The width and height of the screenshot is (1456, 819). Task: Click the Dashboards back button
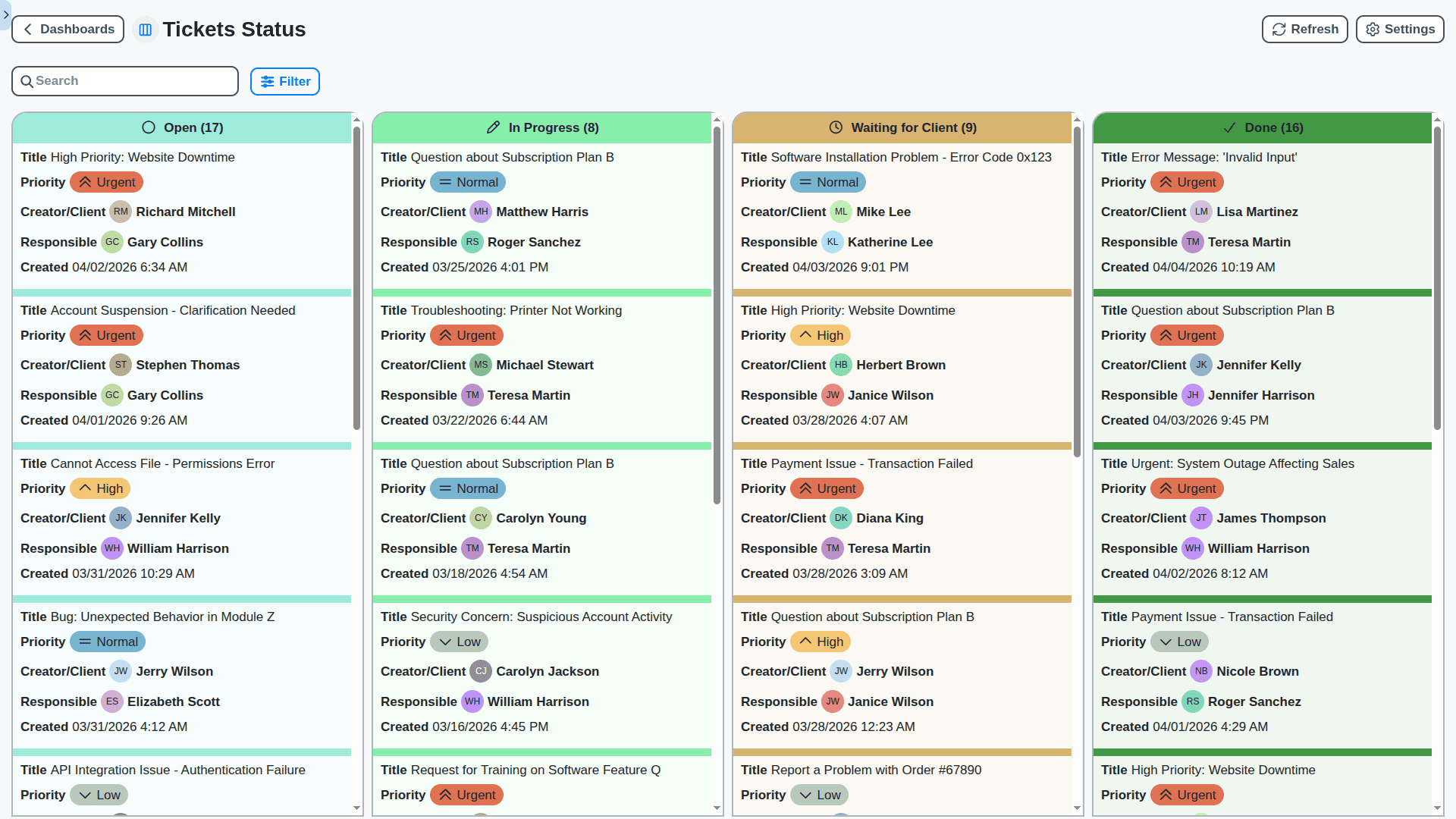pos(67,29)
